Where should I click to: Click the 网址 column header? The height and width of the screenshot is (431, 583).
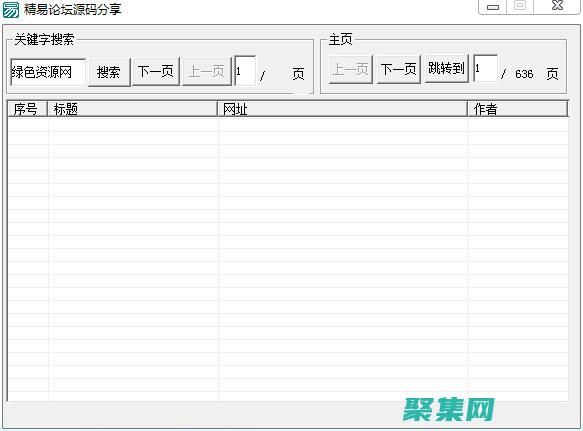click(342, 109)
